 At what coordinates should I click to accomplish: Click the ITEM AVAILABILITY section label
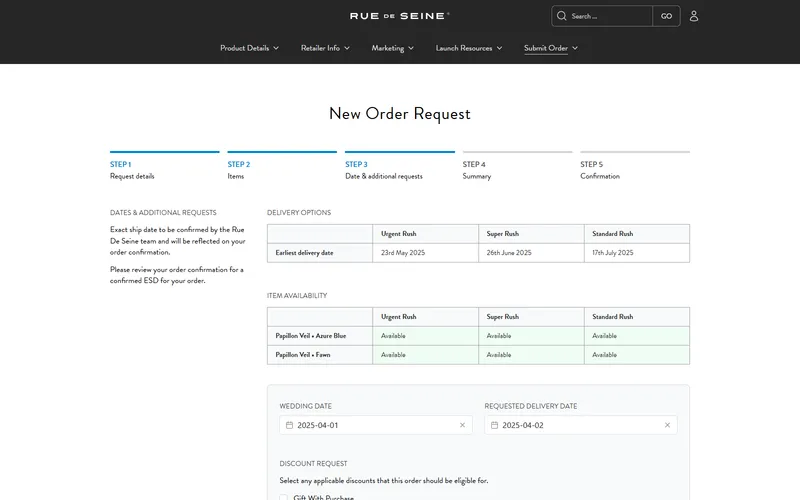(297, 295)
